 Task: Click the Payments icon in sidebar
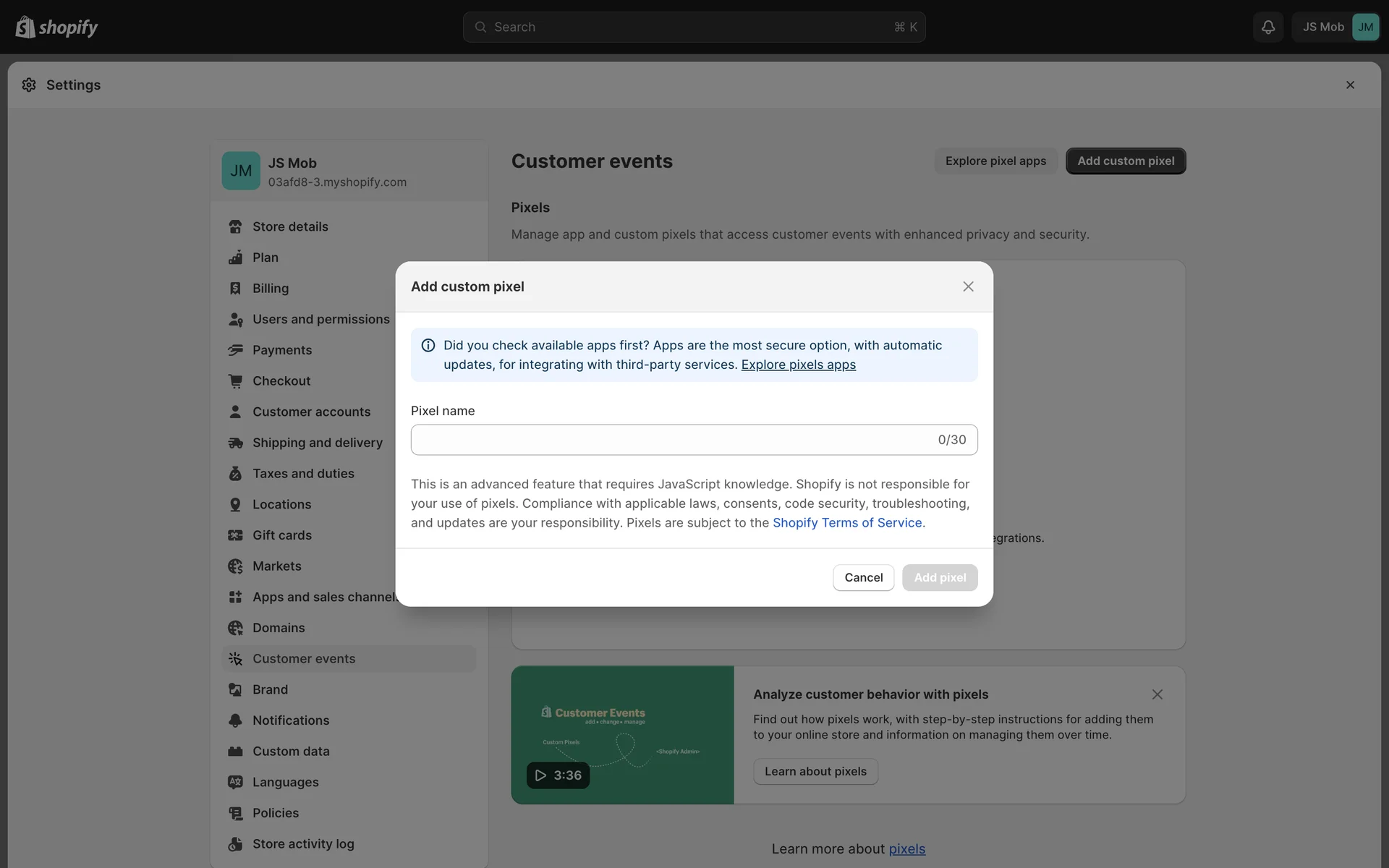pos(235,350)
